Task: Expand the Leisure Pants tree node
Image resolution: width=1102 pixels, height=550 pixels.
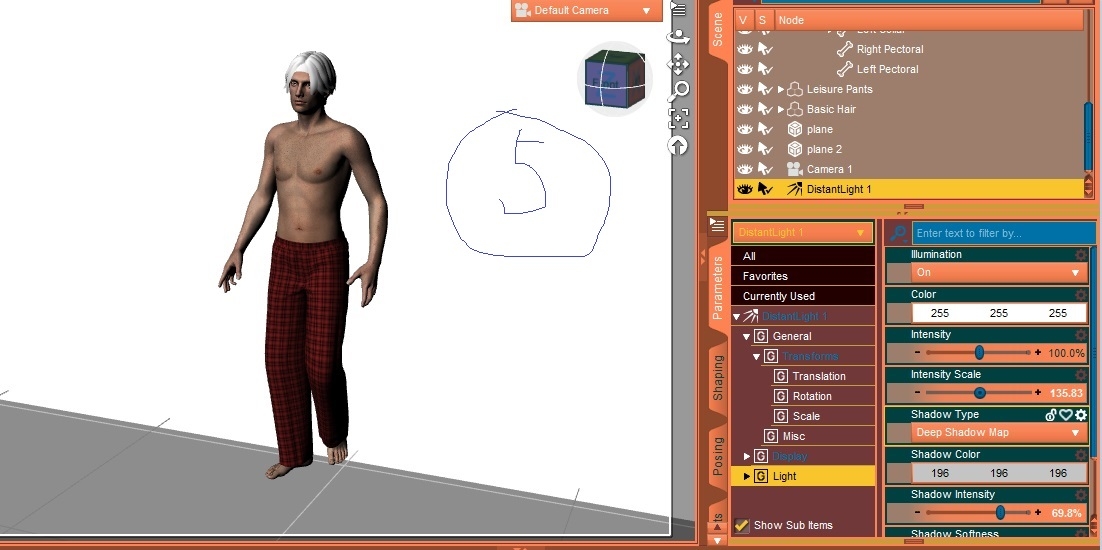Action: tap(781, 89)
